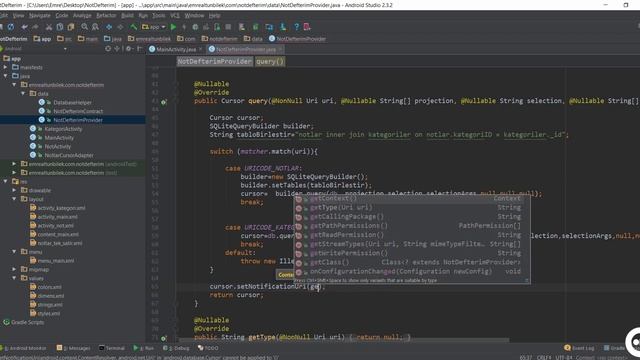This screenshot has height=360, width=640.
Task: Collapse the res folder
Action: 6,181
